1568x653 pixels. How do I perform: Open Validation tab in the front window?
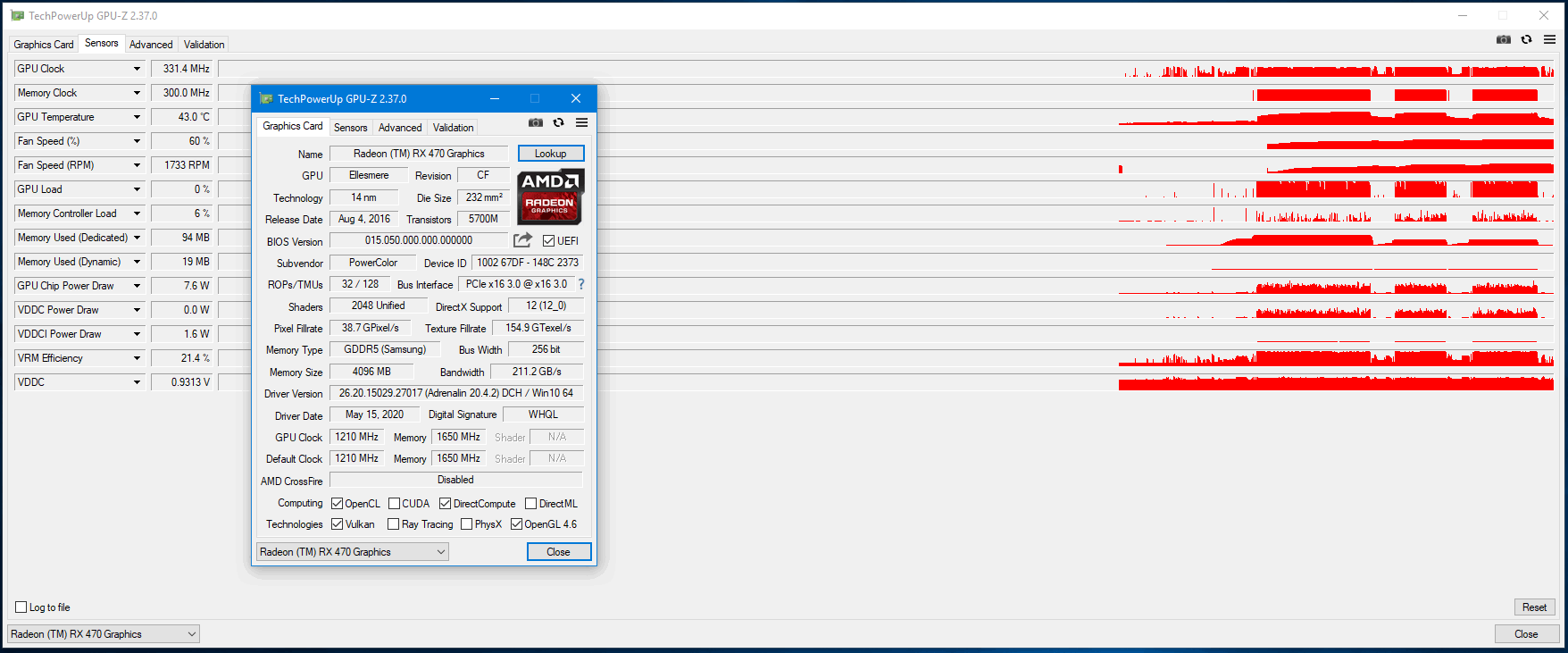click(x=454, y=128)
